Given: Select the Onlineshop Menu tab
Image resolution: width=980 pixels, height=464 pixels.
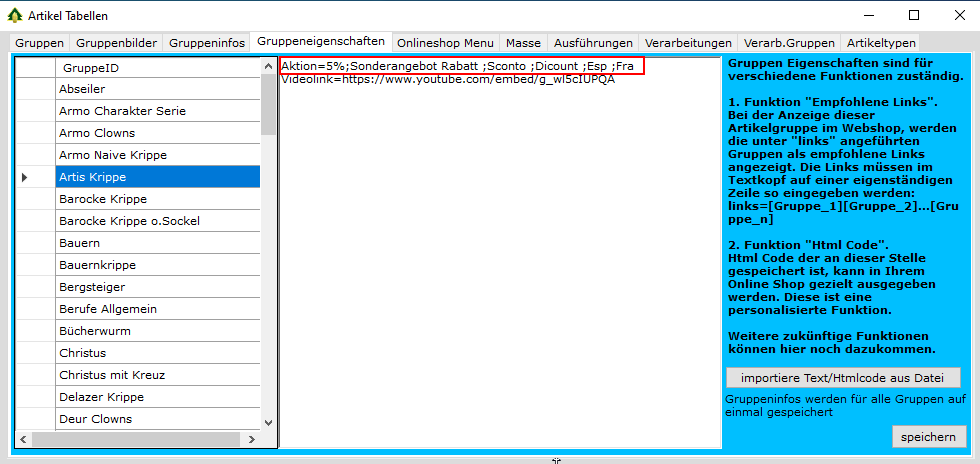Looking at the screenshot, I should pyautogui.click(x=445, y=43).
